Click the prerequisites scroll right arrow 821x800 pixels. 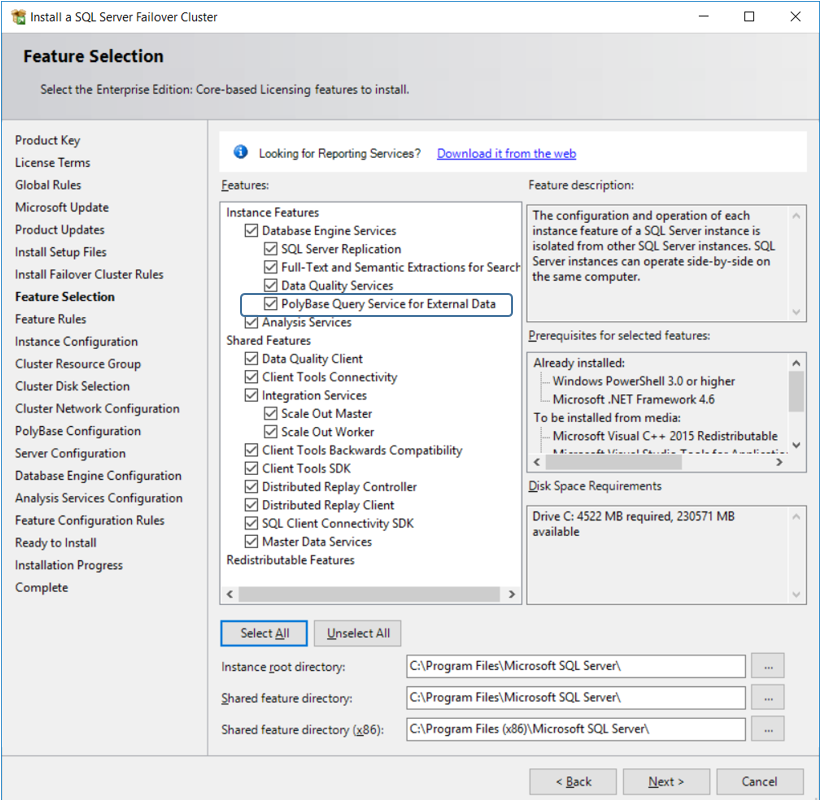[x=779, y=462]
